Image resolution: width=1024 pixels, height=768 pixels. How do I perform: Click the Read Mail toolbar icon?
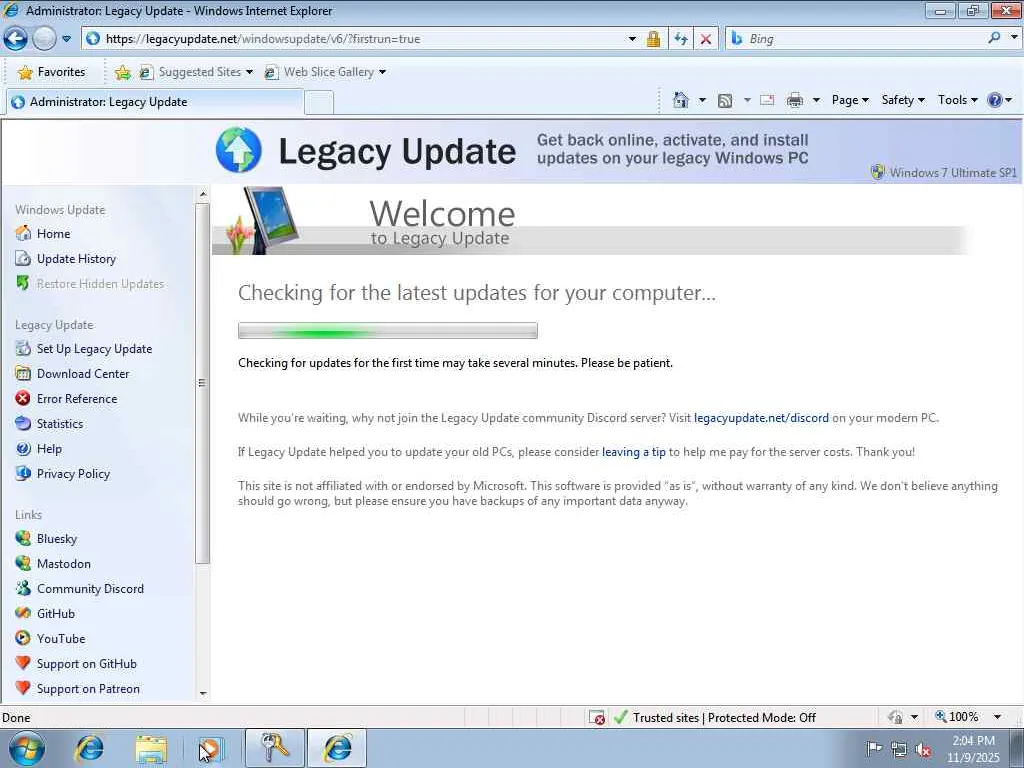[x=767, y=100]
